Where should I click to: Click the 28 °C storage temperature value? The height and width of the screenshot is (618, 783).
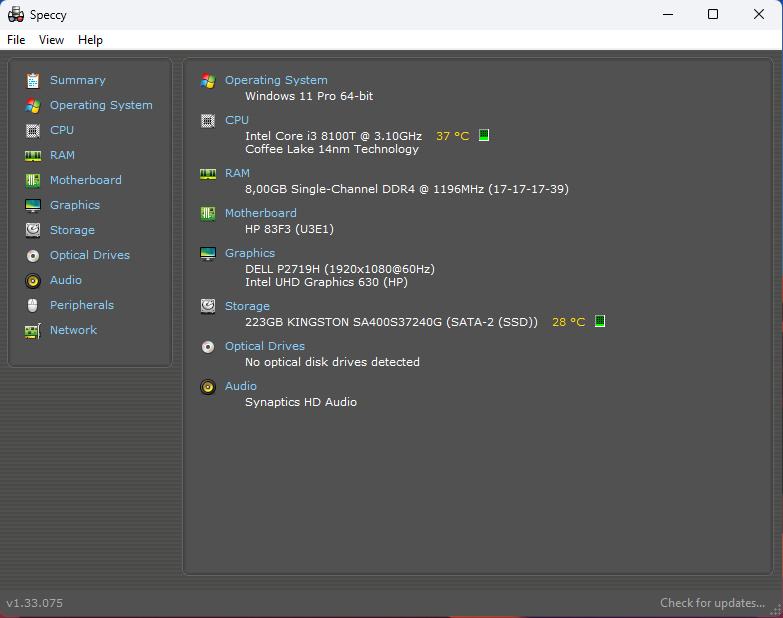point(569,322)
